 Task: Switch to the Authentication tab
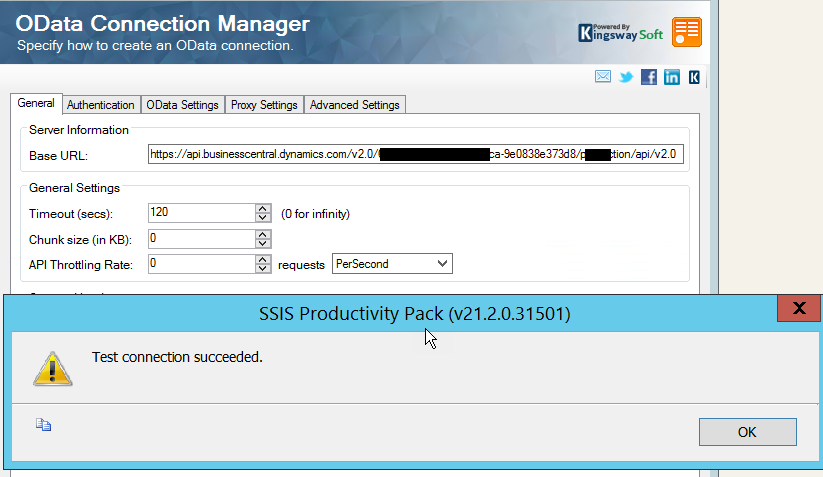point(100,105)
